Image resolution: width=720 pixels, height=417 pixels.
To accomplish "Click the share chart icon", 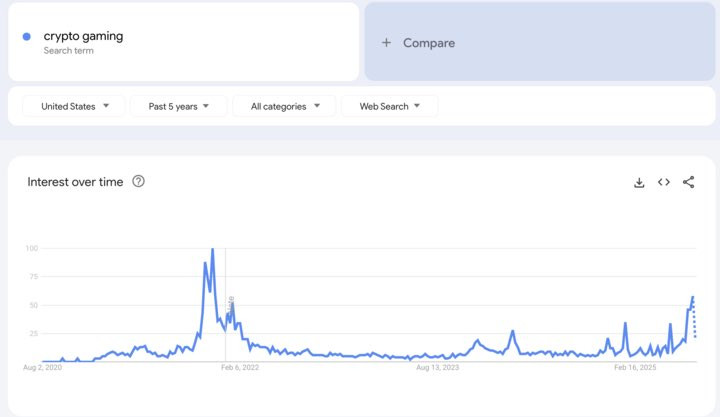I will (689, 182).
